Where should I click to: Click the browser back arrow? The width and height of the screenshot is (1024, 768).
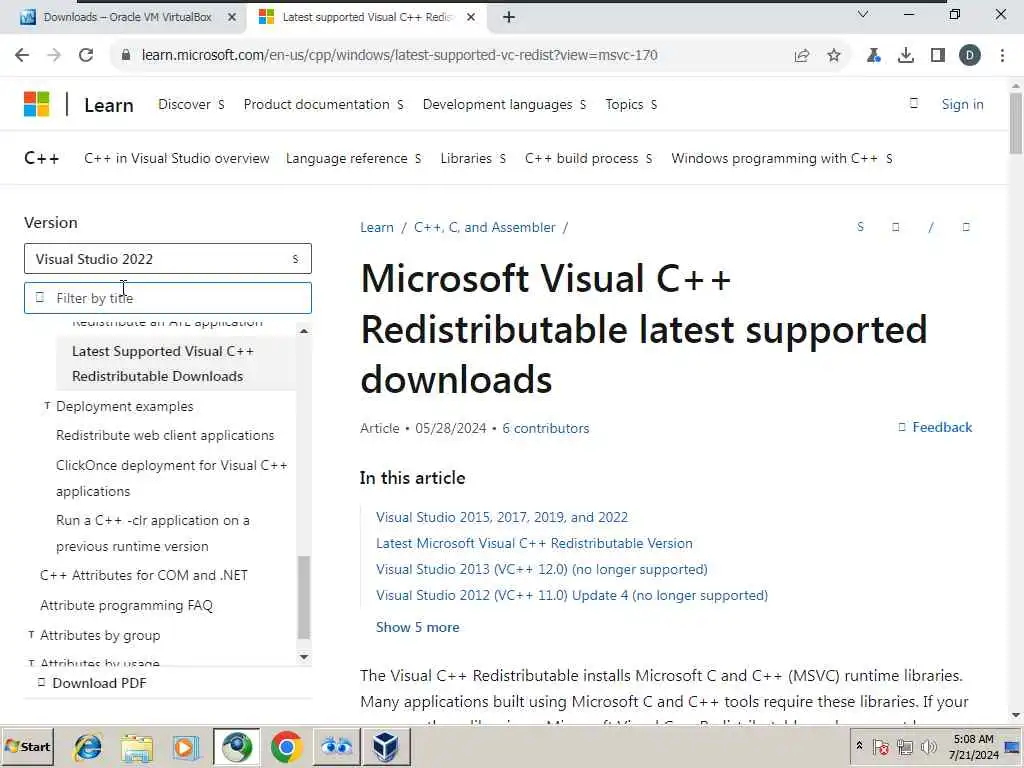(x=22, y=55)
